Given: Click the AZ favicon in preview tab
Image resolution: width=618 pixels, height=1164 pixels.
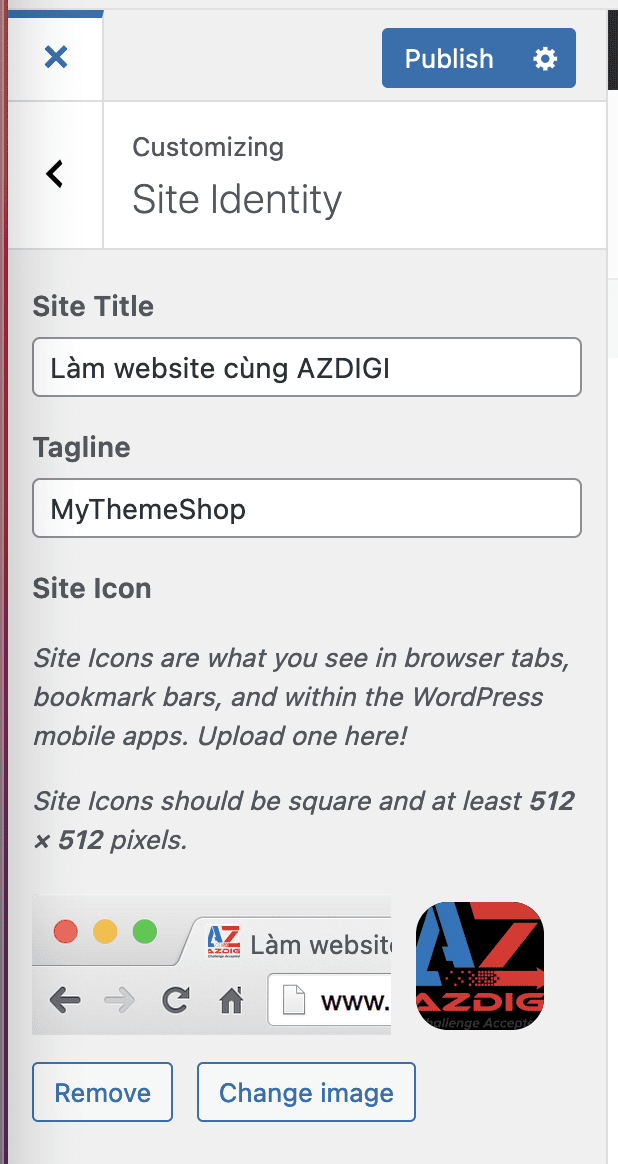Looking at the screenshot, I should [222, 942].
